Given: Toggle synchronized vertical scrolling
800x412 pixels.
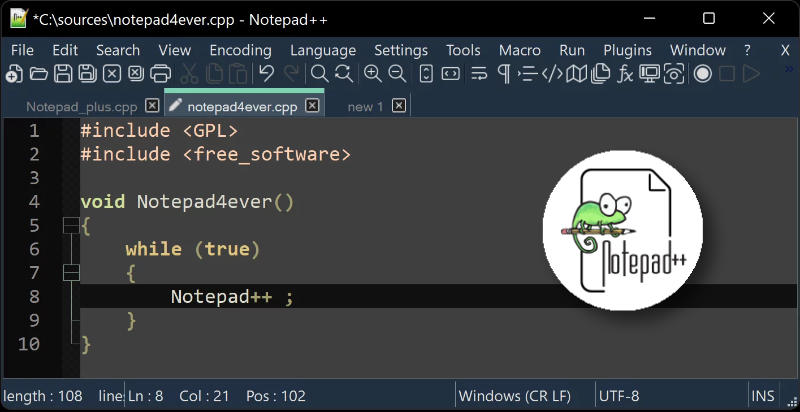Looking at the screenshot, I should coord(426,74).
